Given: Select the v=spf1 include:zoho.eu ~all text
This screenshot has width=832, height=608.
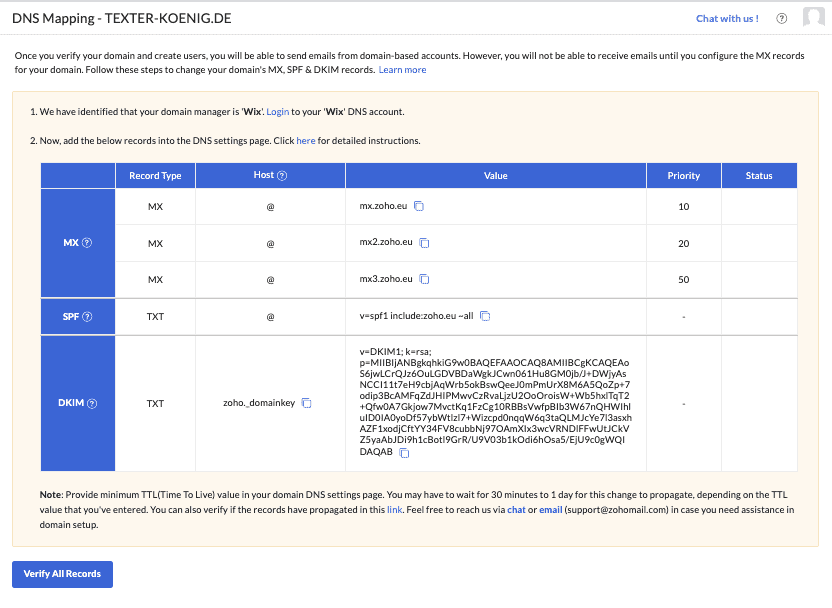Looking at the screenshot, I should pyautogui.click(x=417, y=316).
